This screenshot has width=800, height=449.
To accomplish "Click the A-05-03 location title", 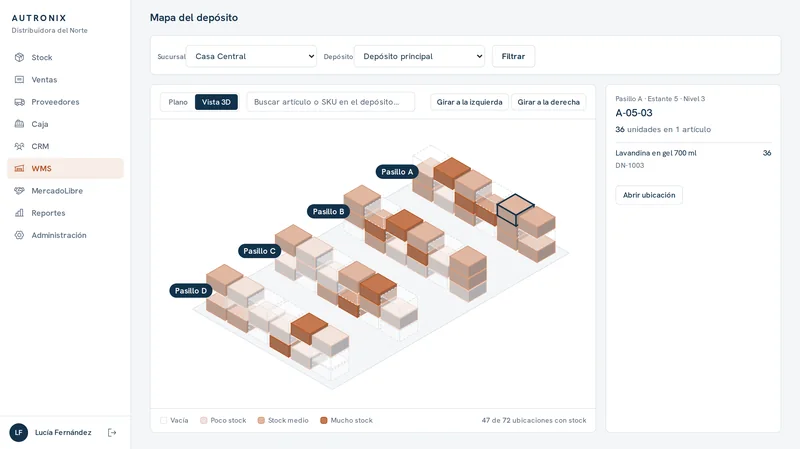I will [634, 113].
